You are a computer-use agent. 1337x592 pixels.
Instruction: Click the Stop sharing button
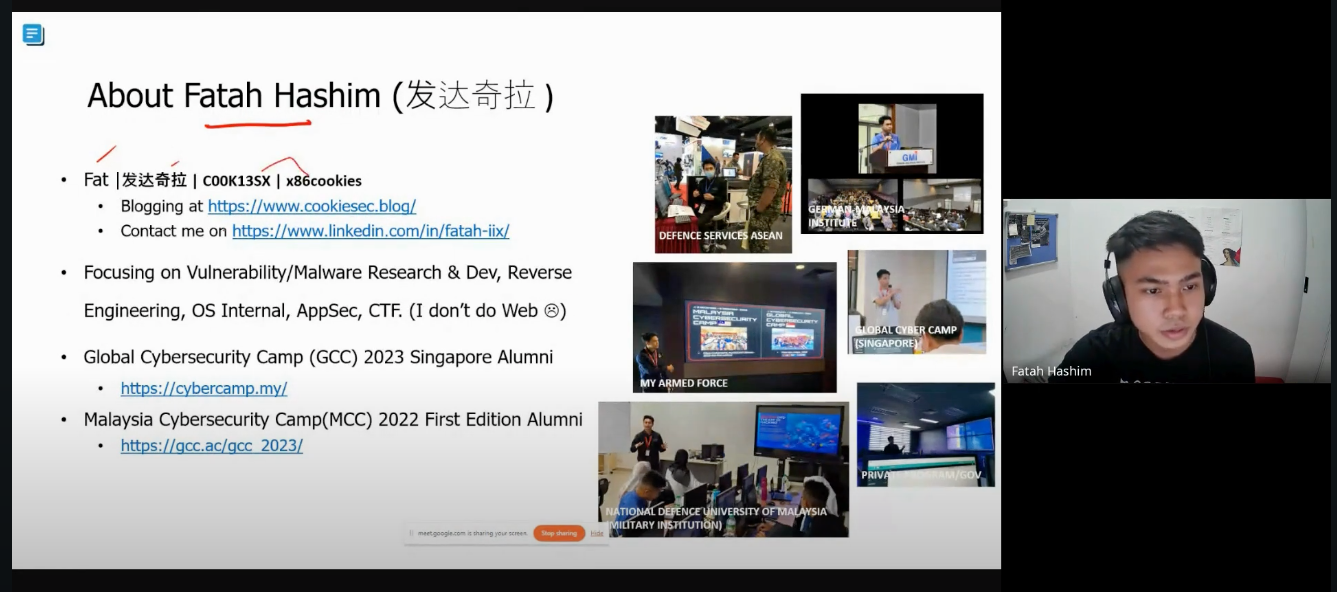[558, 533]
